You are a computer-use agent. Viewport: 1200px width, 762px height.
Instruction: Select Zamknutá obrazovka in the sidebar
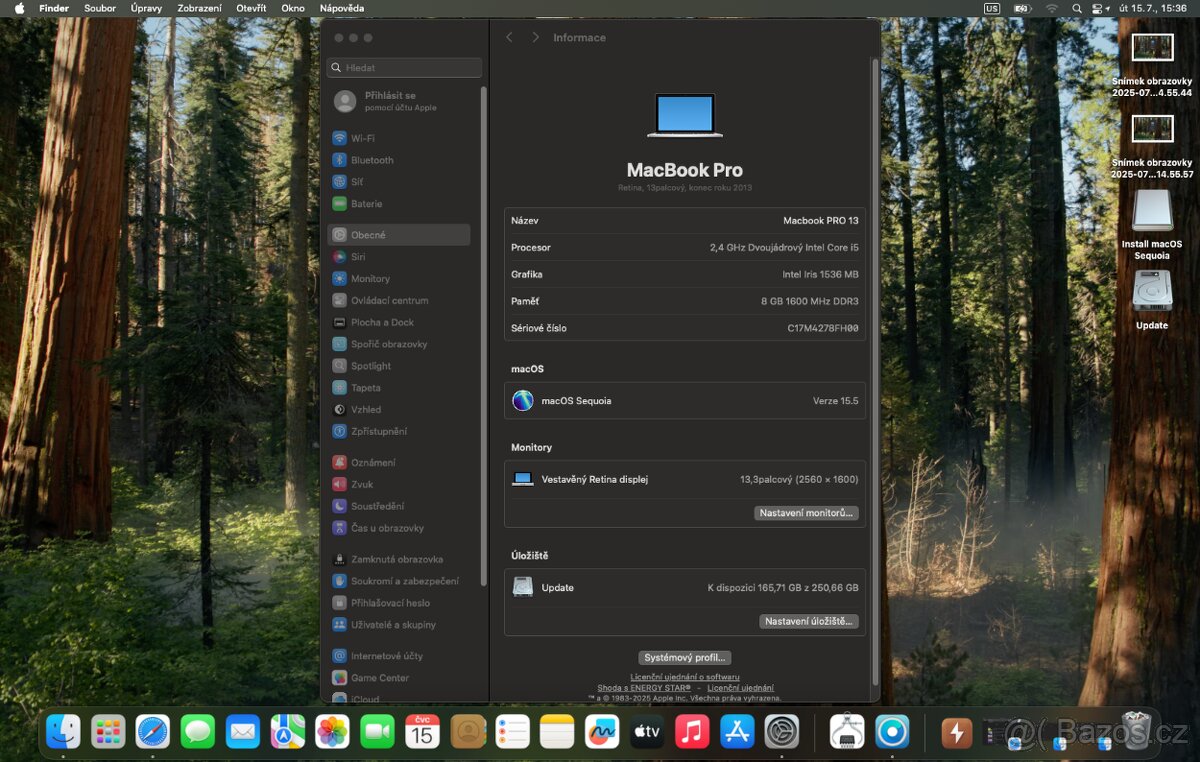coord(398,559)
